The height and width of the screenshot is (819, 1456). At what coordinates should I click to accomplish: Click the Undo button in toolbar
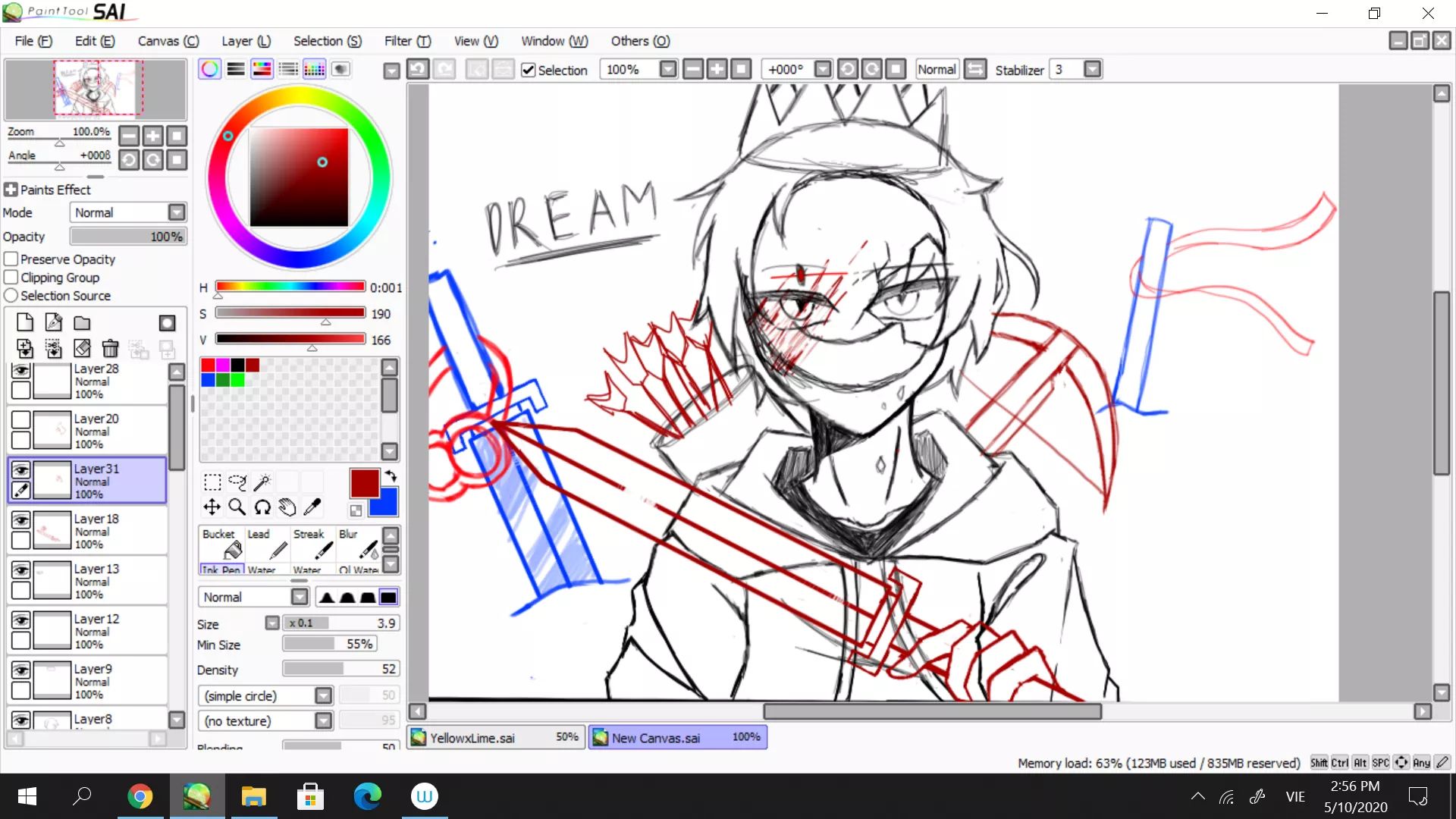418,70
